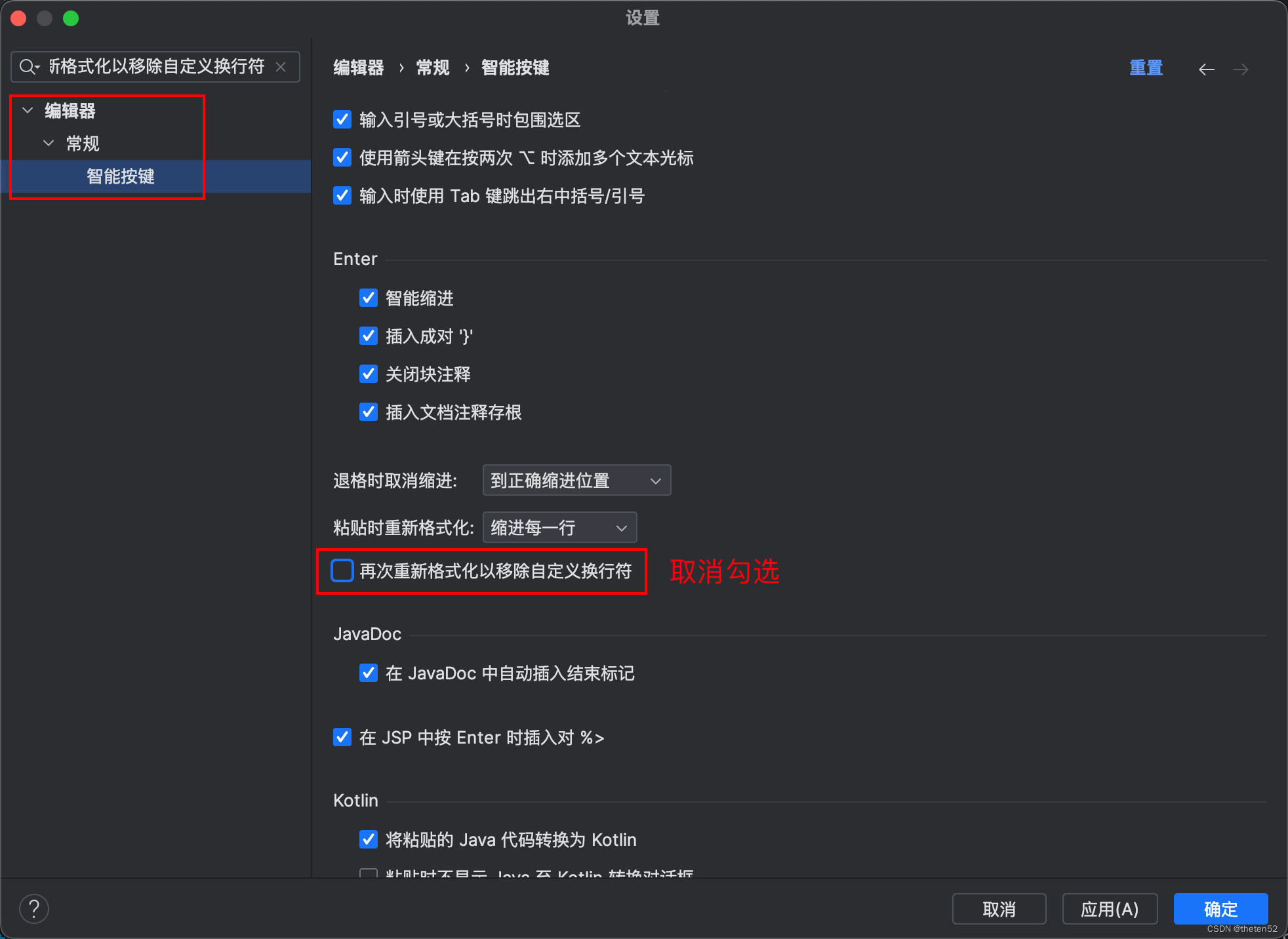Uncheck 插入成对 '}' option

click(x=369, y=336)
